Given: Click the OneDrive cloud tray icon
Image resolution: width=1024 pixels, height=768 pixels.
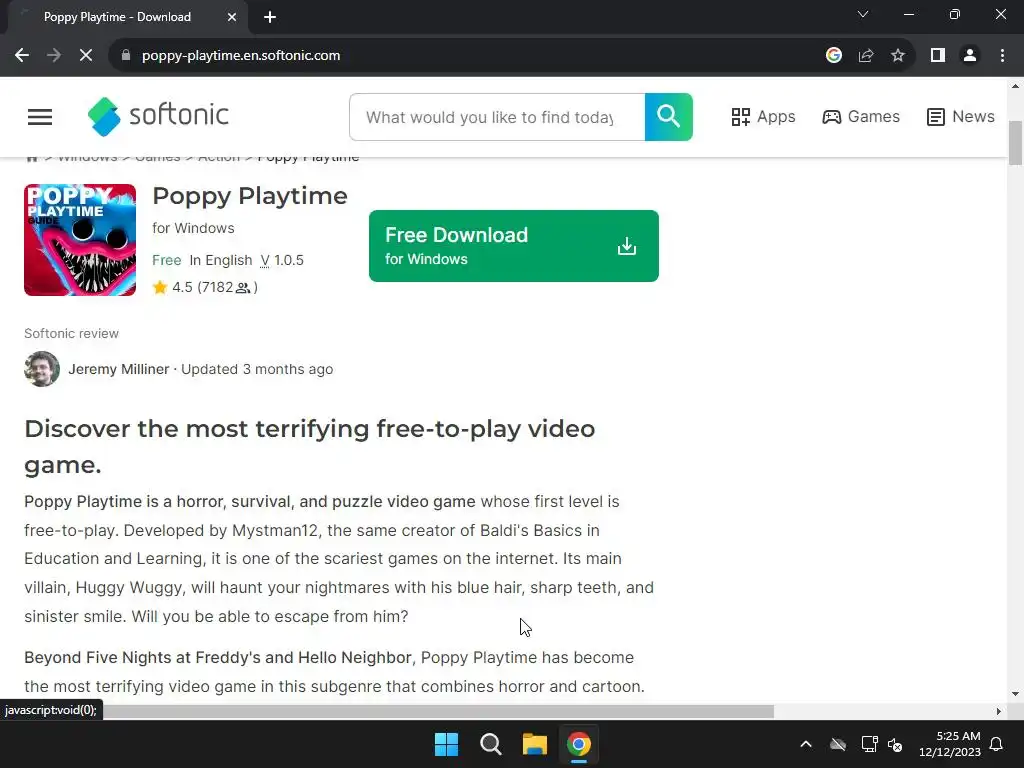Looking at the screenshot, I should pyautogui.click(x=838, y=744).
